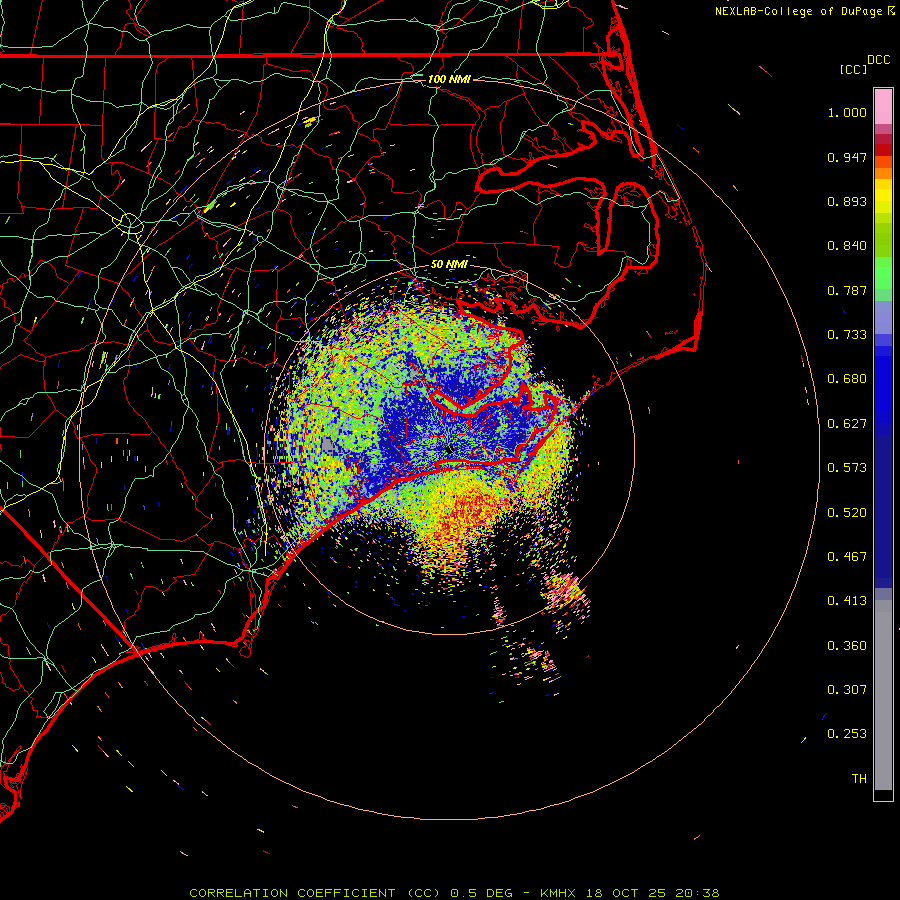Pick the red color bar segment near 0.947
This screenshot has height=900, width=900.
pos(883,150)
